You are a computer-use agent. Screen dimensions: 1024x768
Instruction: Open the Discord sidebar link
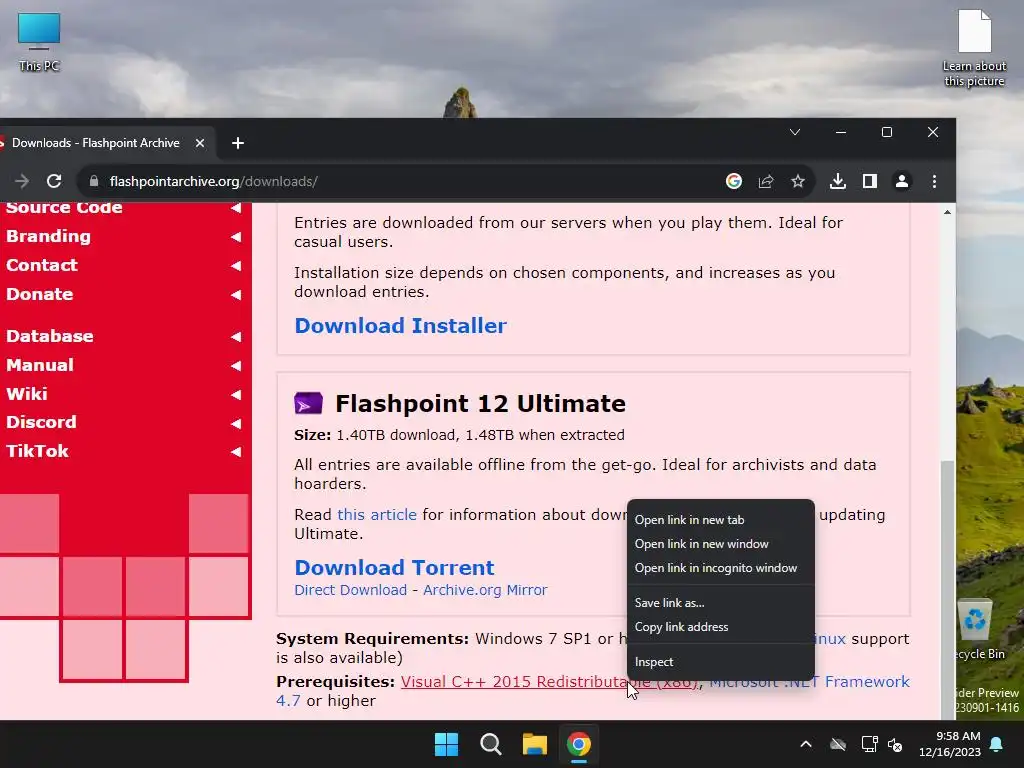coord(41,422)
